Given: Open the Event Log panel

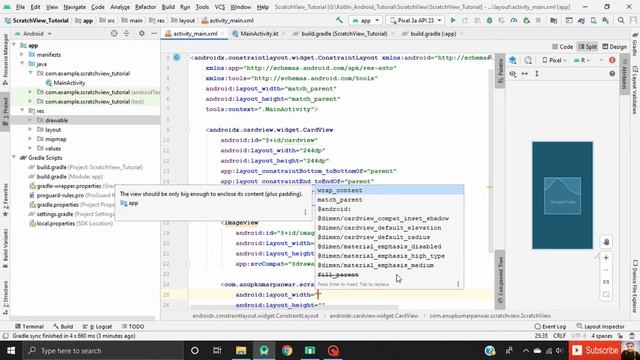Looking at the screenshot, I should pos(550,326).
